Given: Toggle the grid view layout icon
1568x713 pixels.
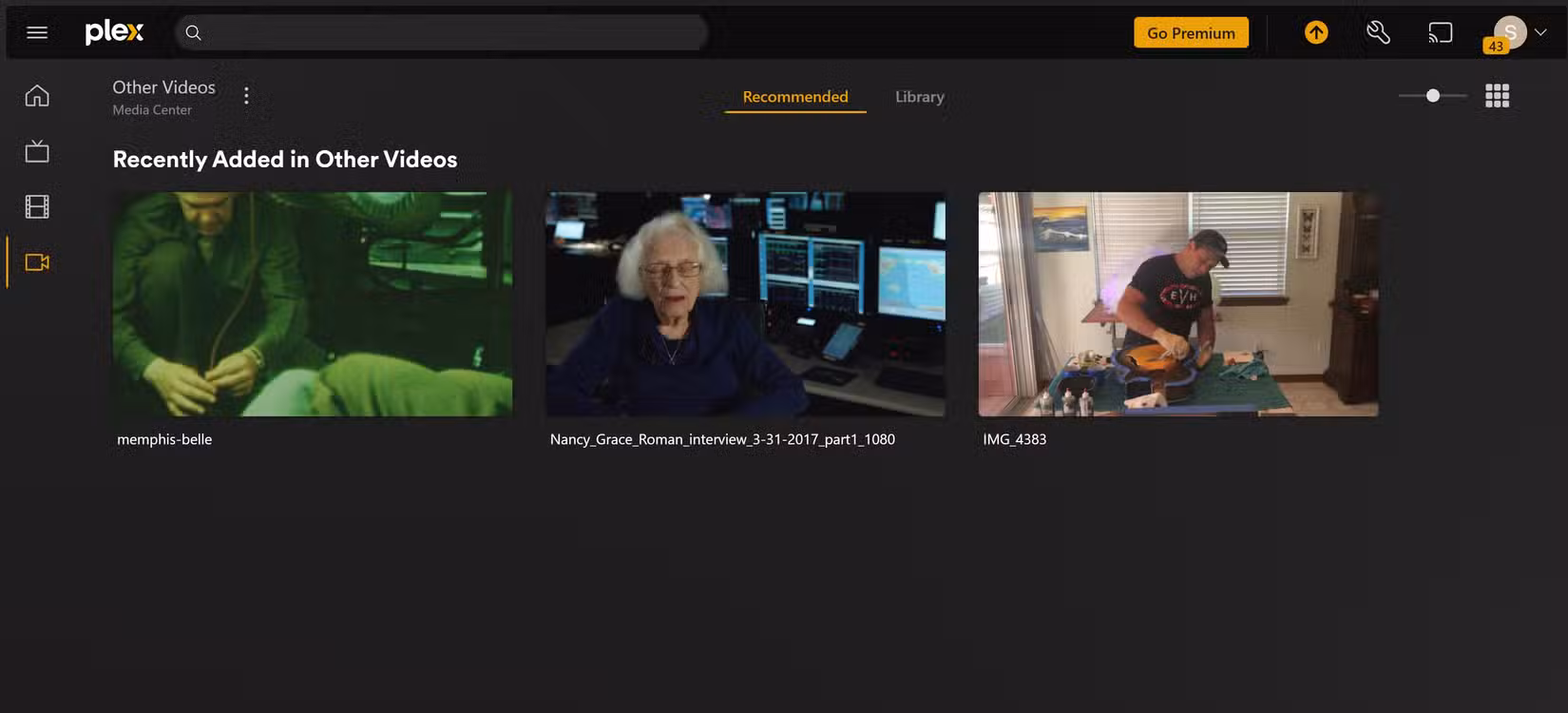Looking at the screenshot, I should [x=1498, y=96].
